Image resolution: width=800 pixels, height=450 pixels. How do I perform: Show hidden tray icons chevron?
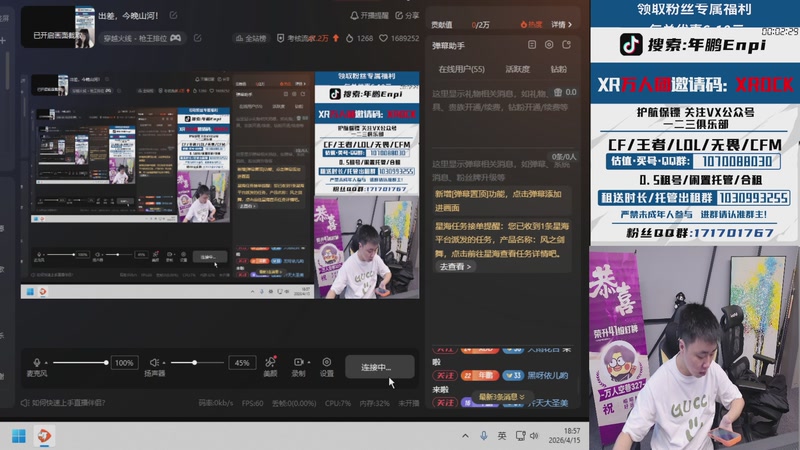pos(465,436)
